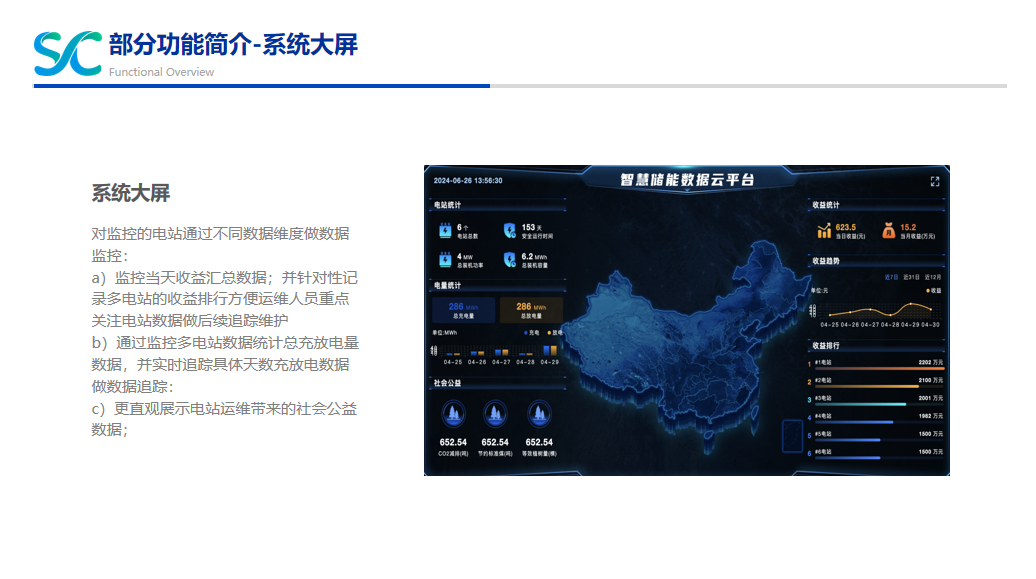Switch revenue trend to 近7日
The height and width of the screenshot is (579, 1036).
point(891,277)
